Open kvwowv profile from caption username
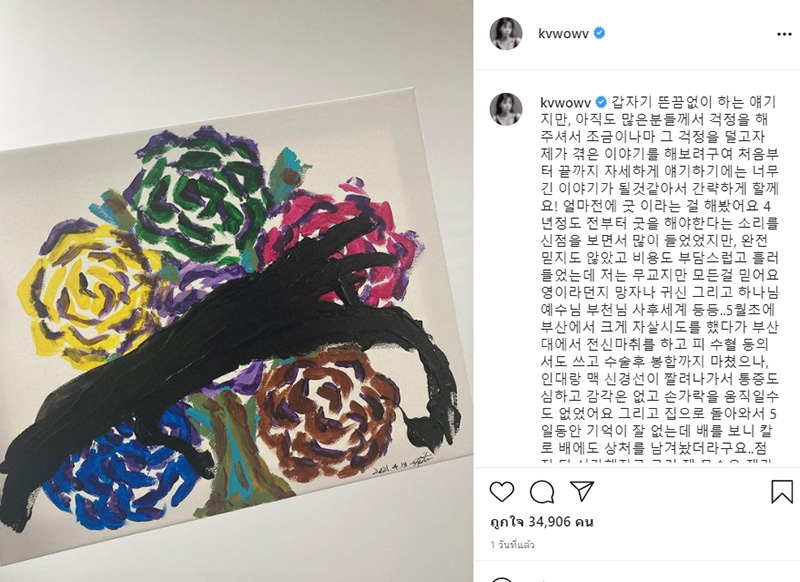Image resolution: width=800 pixels, height=582 pixels. [x=565, y=103]
